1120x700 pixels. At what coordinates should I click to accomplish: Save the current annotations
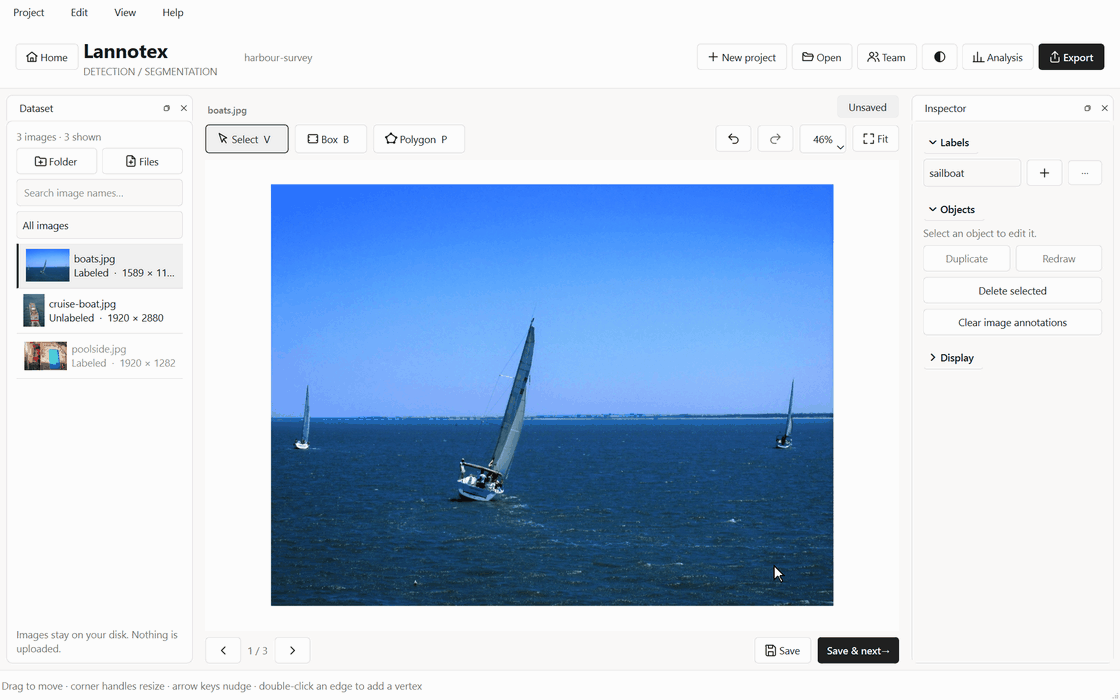tap(782, 650)
